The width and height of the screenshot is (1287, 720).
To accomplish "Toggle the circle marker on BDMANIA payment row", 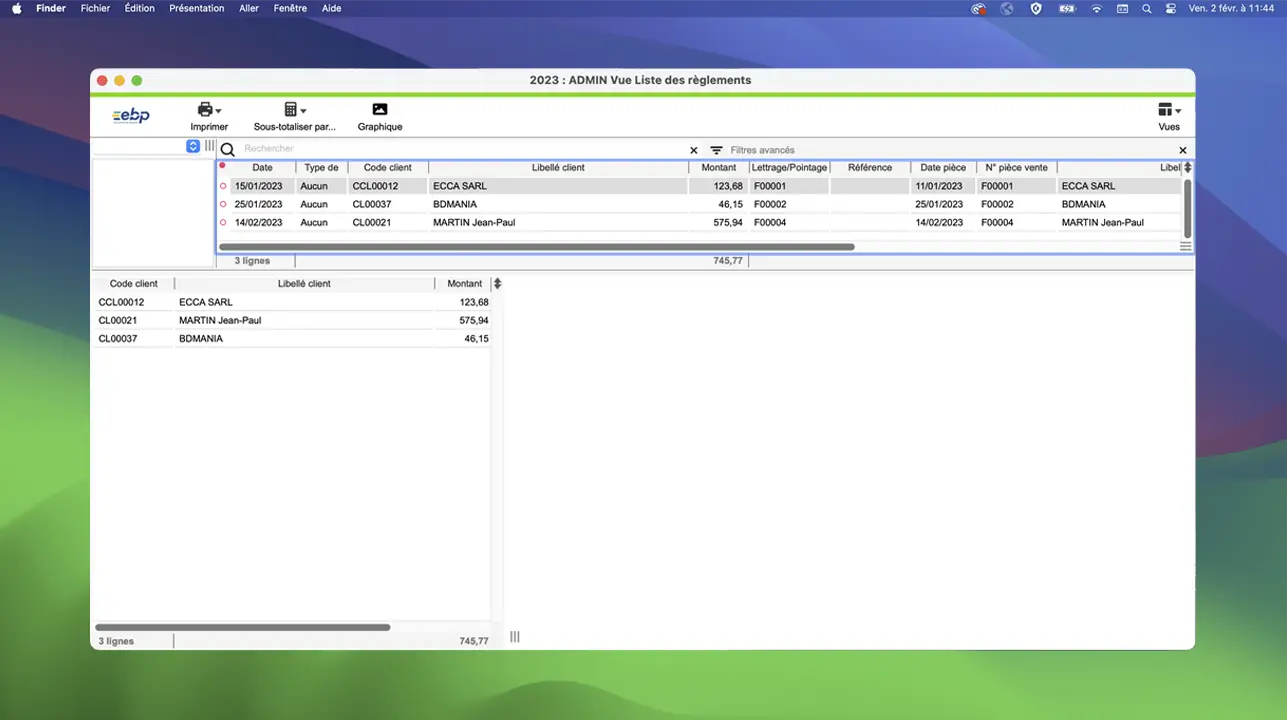I will 223,204.
